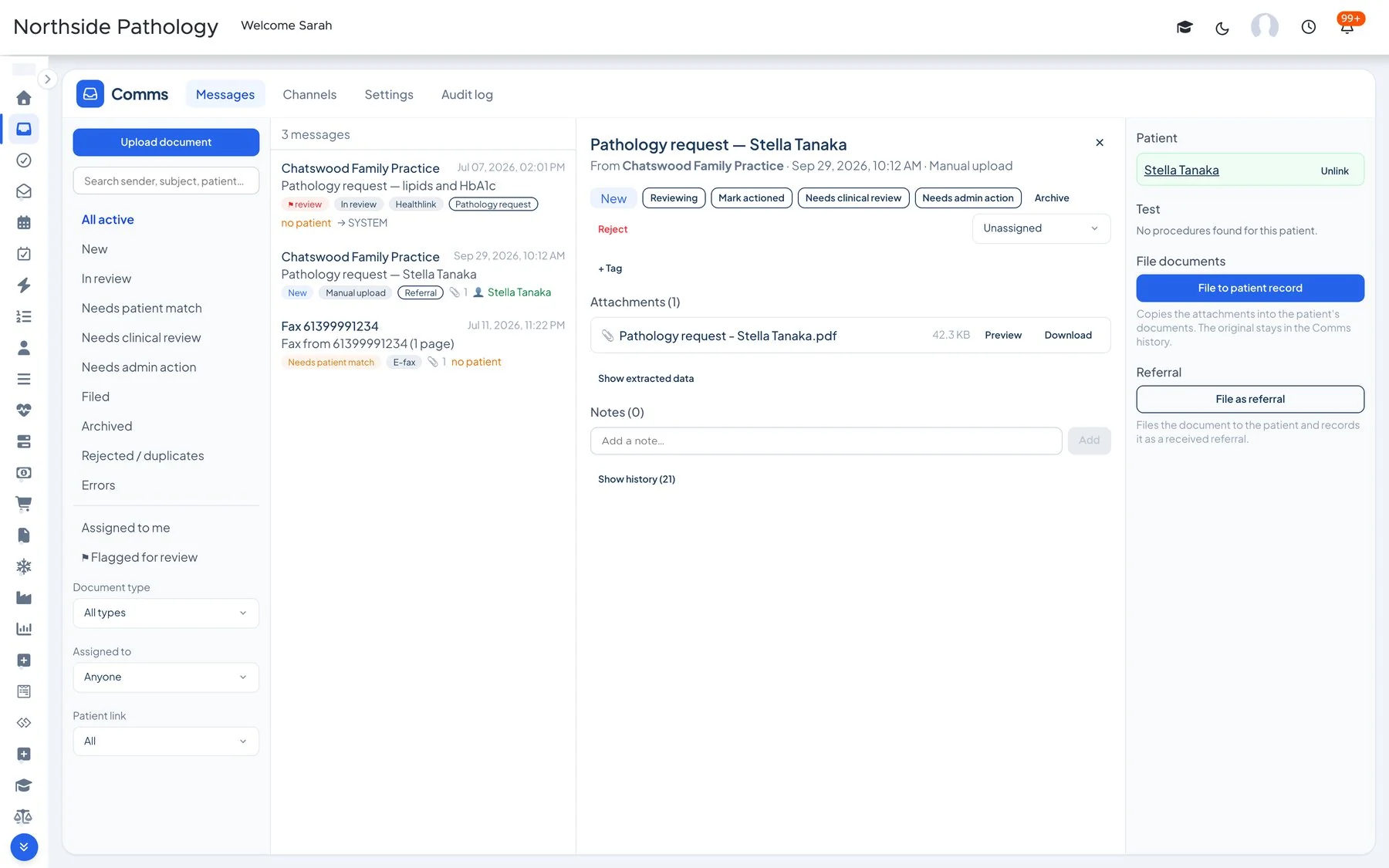Screen dimensions: 1389x868
Task: Click the double-chevron button at sidebar bottom
Action: tap(24, 847)
